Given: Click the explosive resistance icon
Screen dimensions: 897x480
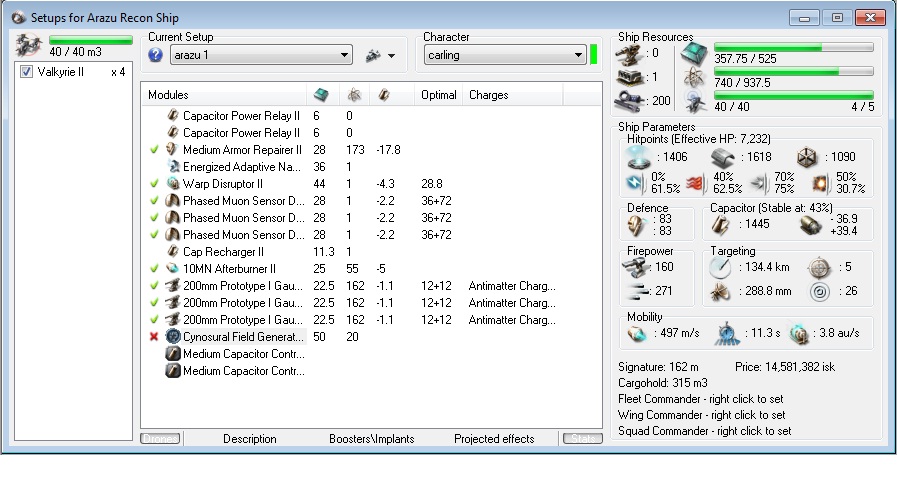Looking at the screenshot, I should 820,183.
